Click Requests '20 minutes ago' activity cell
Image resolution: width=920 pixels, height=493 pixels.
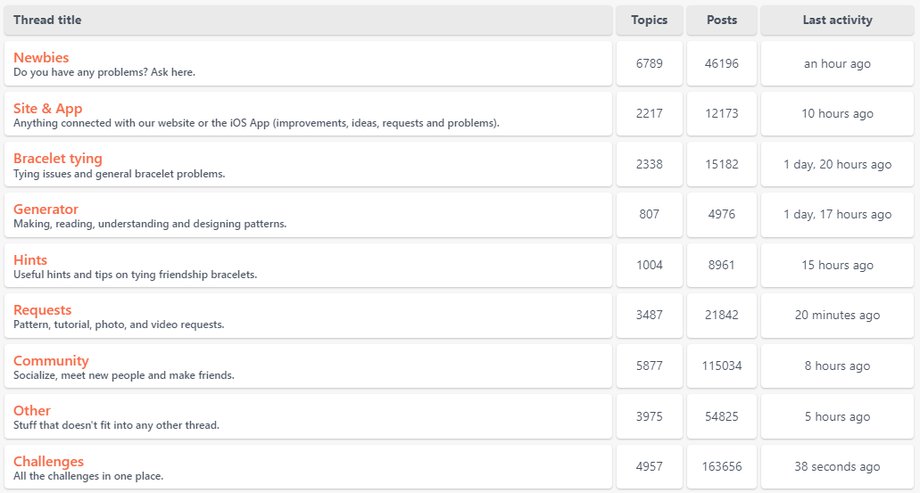(x=837, y=315)
